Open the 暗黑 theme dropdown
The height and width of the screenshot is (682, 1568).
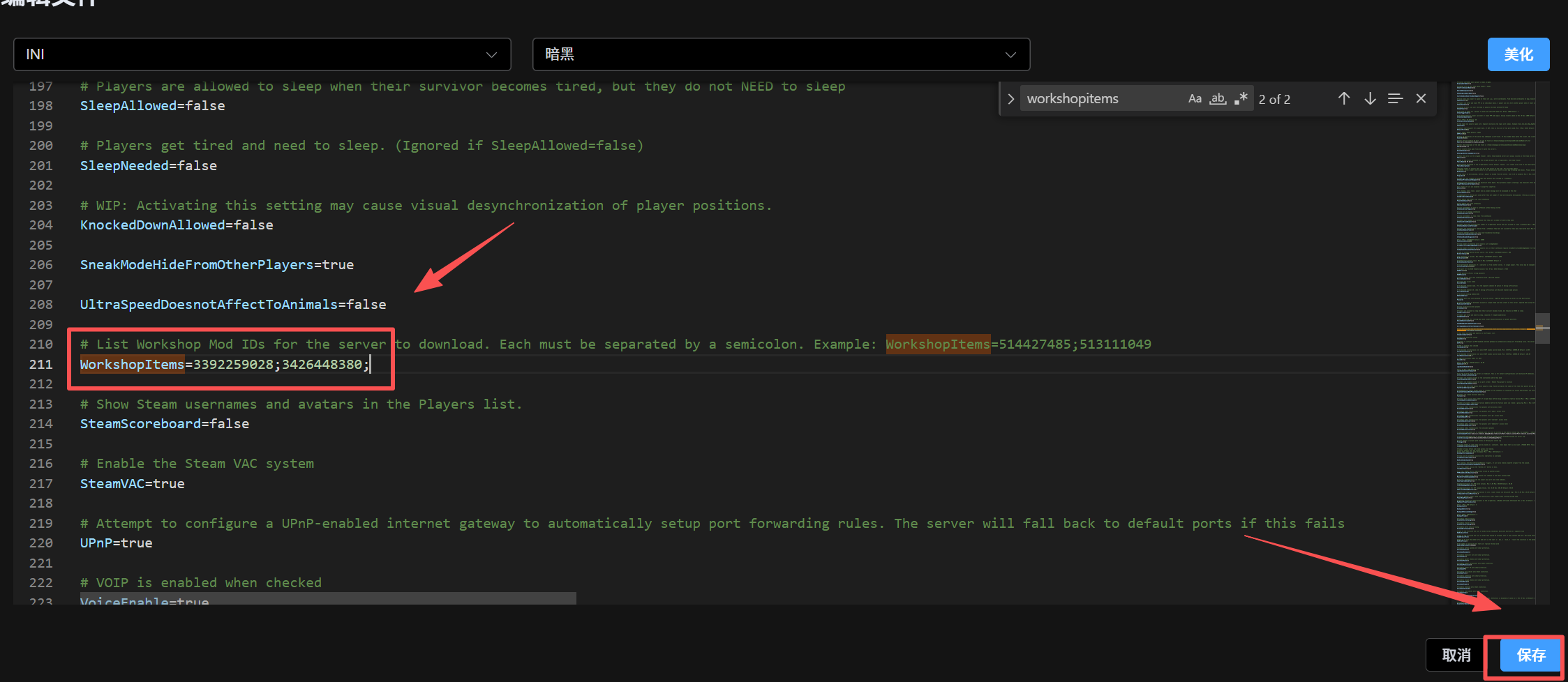pyautogui.click(x=780, y=54)
